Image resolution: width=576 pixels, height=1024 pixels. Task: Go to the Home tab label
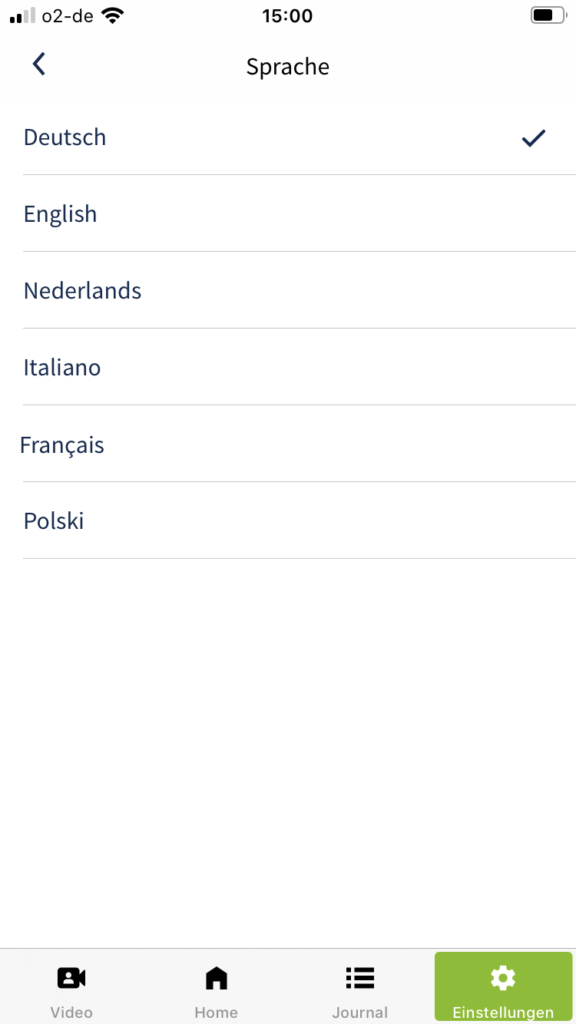pos(216,1012)
